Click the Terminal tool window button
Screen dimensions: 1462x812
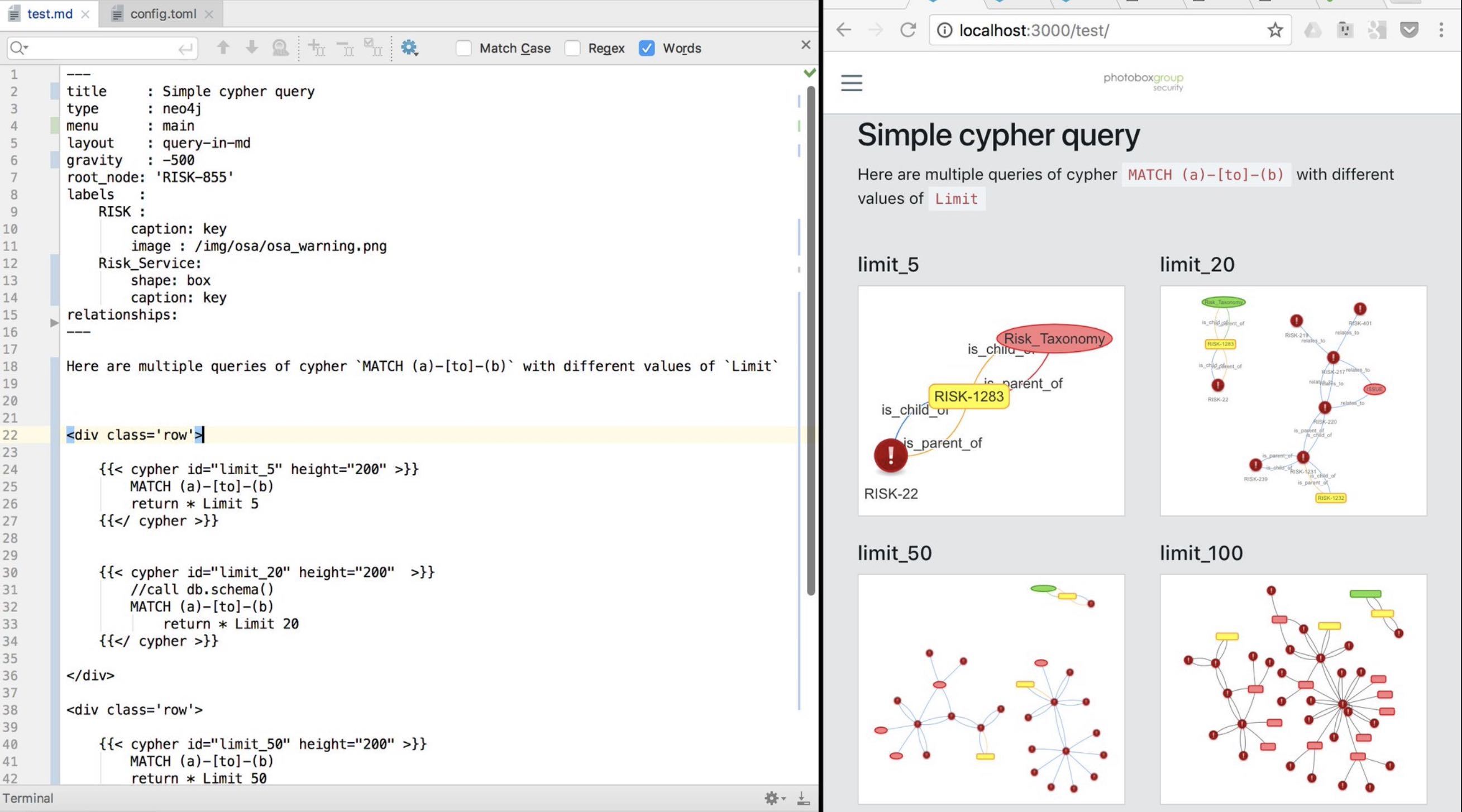[x=28, y=798]
